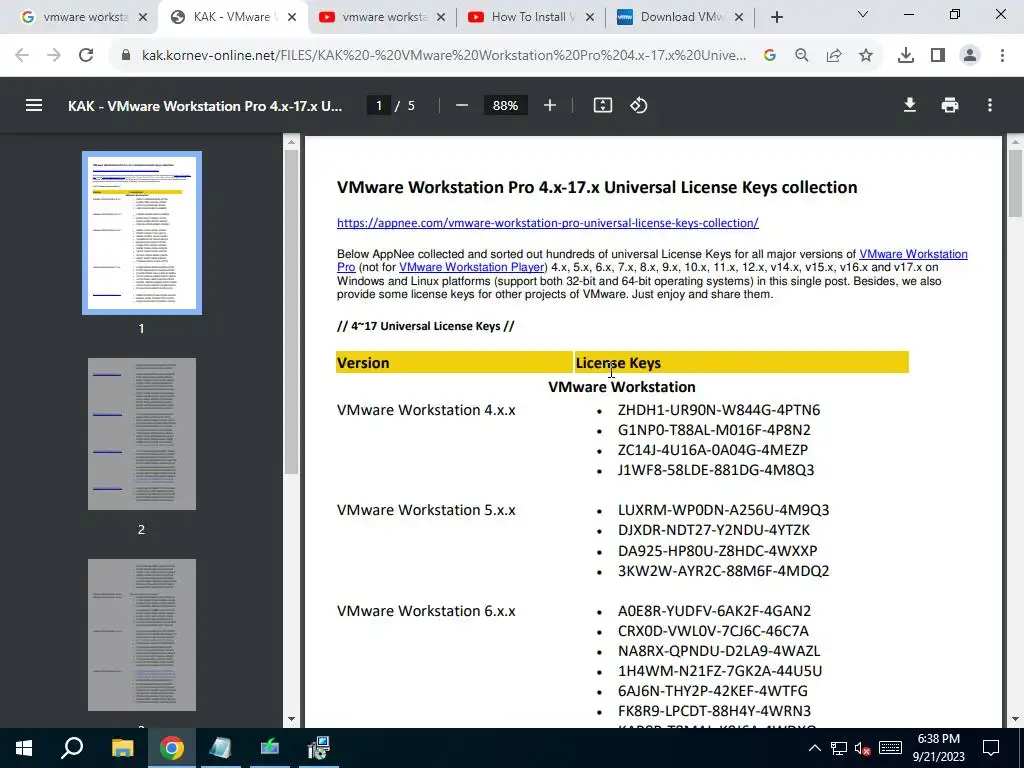The height and width of the screenshot is (768, 1024).
Task: Go back in browser history
Action: [x=22, y=56]
